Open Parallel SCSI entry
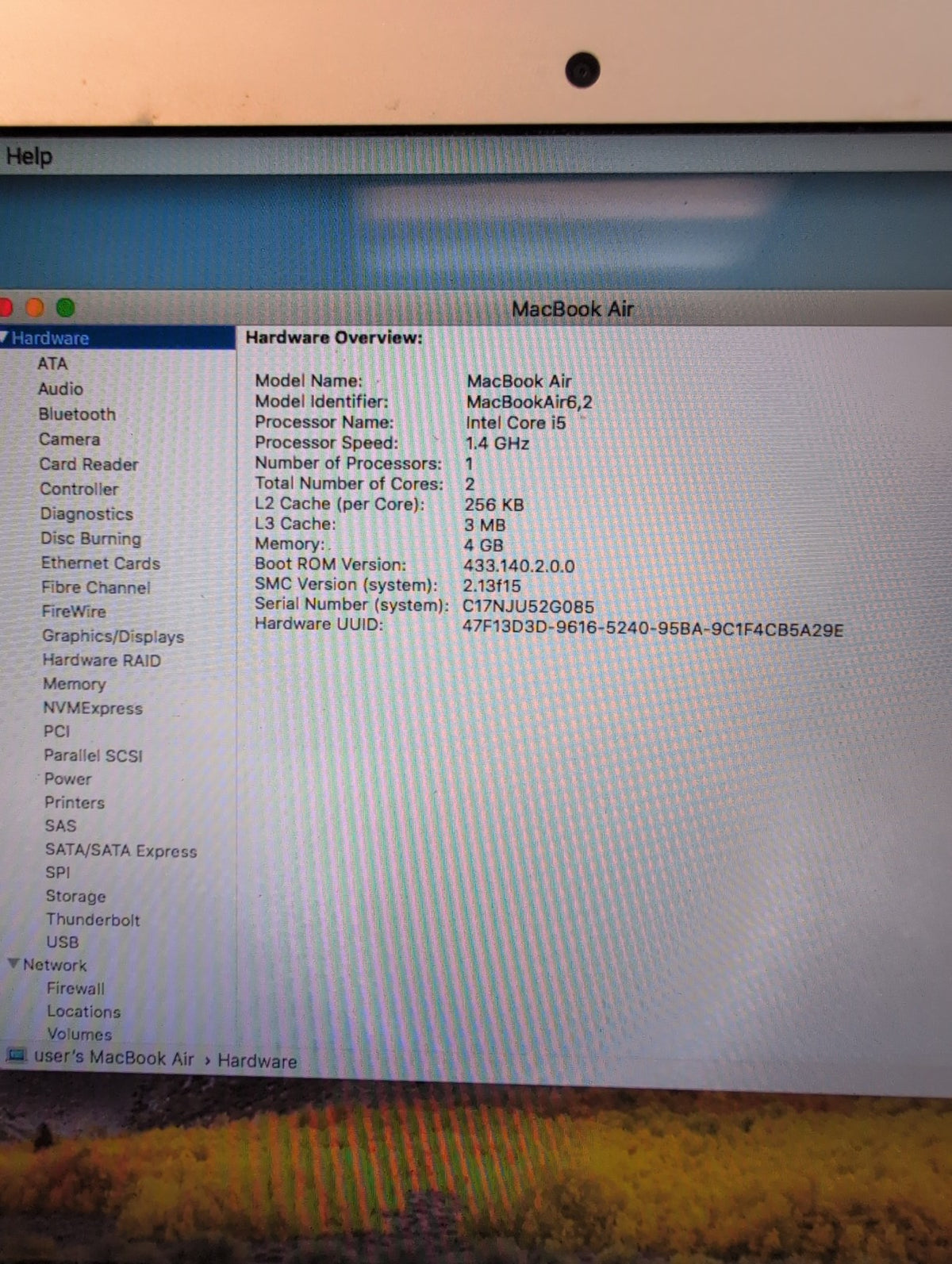Screen dimensions: 952x1264 pos(93,756)
